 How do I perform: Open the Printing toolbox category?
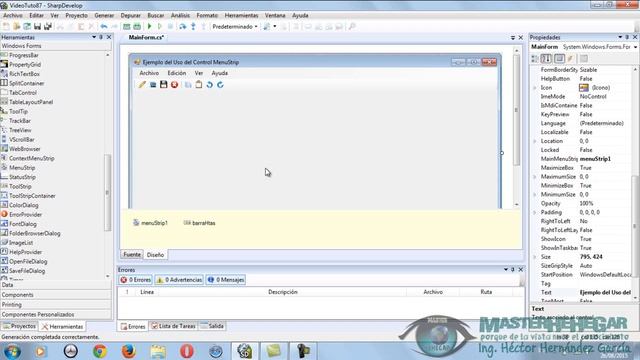(56, 304)
